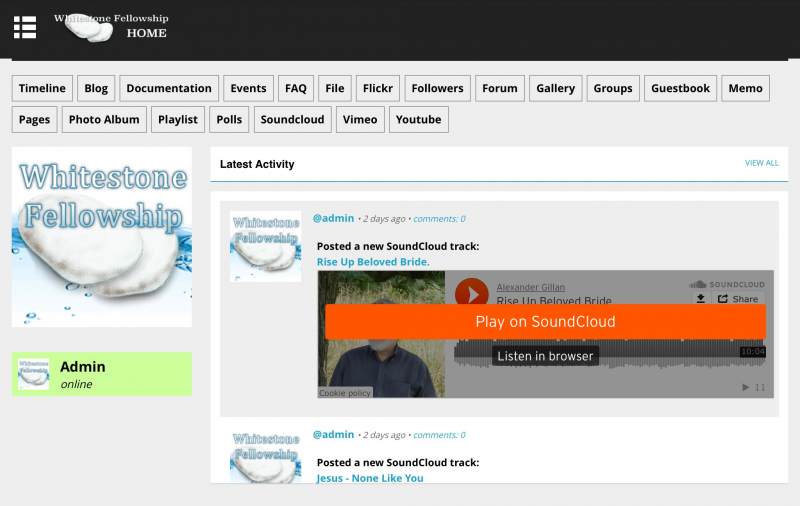Open the Alexander Gillan artist link
The height and width of the screenshot is (506, 800).
pyautogui.click(x=531, y=286)
